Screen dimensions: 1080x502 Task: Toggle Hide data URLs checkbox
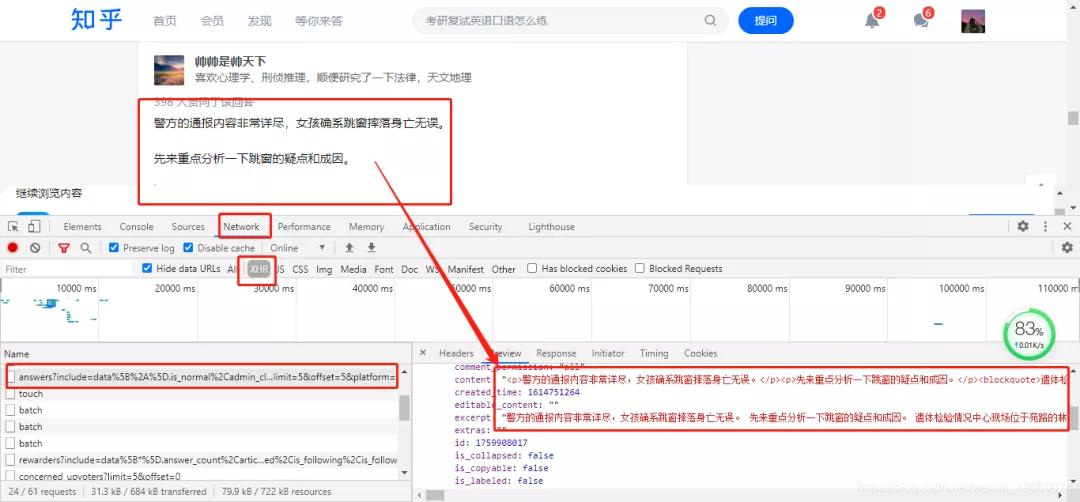[x=147, y=269]
